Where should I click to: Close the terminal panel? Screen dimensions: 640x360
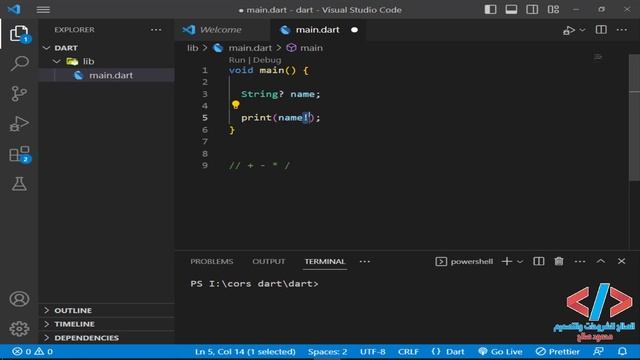click(621, 261)
